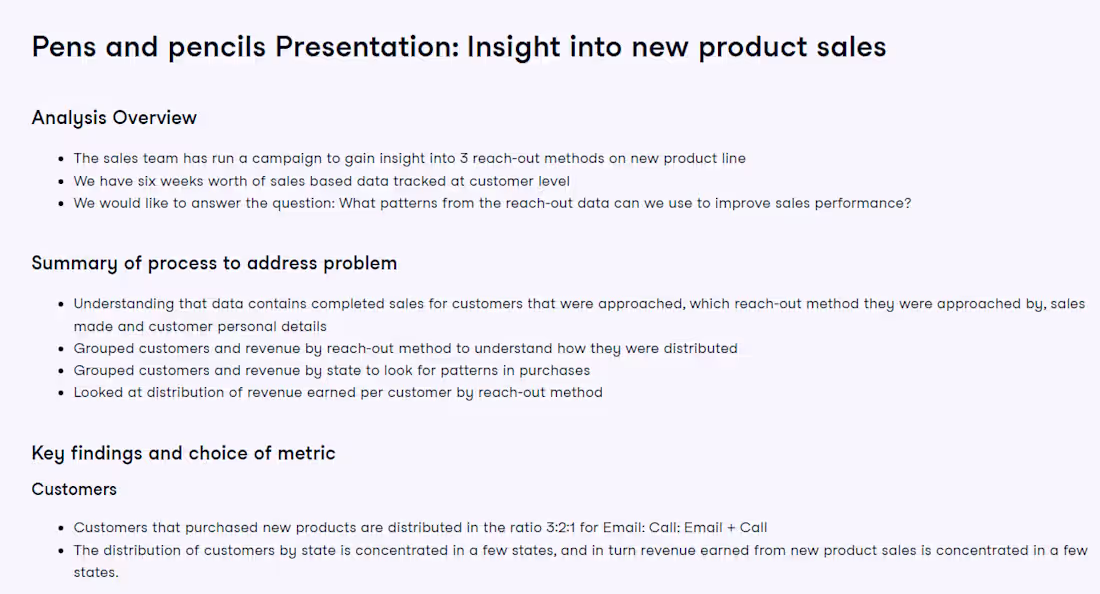Viewport: 1100px width, 594px height.
Task: Click the word 'states.' on the last line
Action: tap(95, 572)
